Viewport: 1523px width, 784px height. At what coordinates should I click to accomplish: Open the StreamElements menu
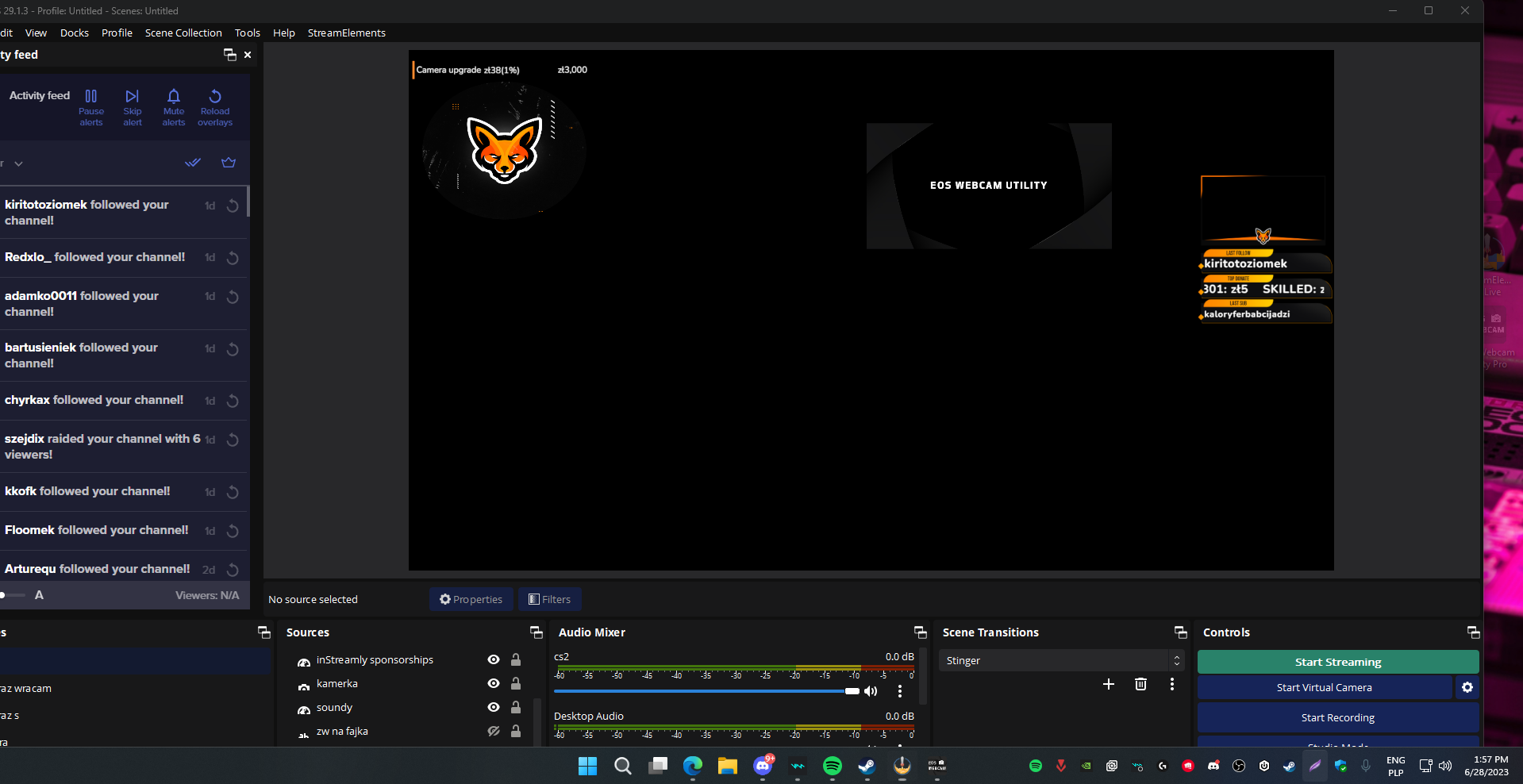pyautogui.click(x=346, y=33)
